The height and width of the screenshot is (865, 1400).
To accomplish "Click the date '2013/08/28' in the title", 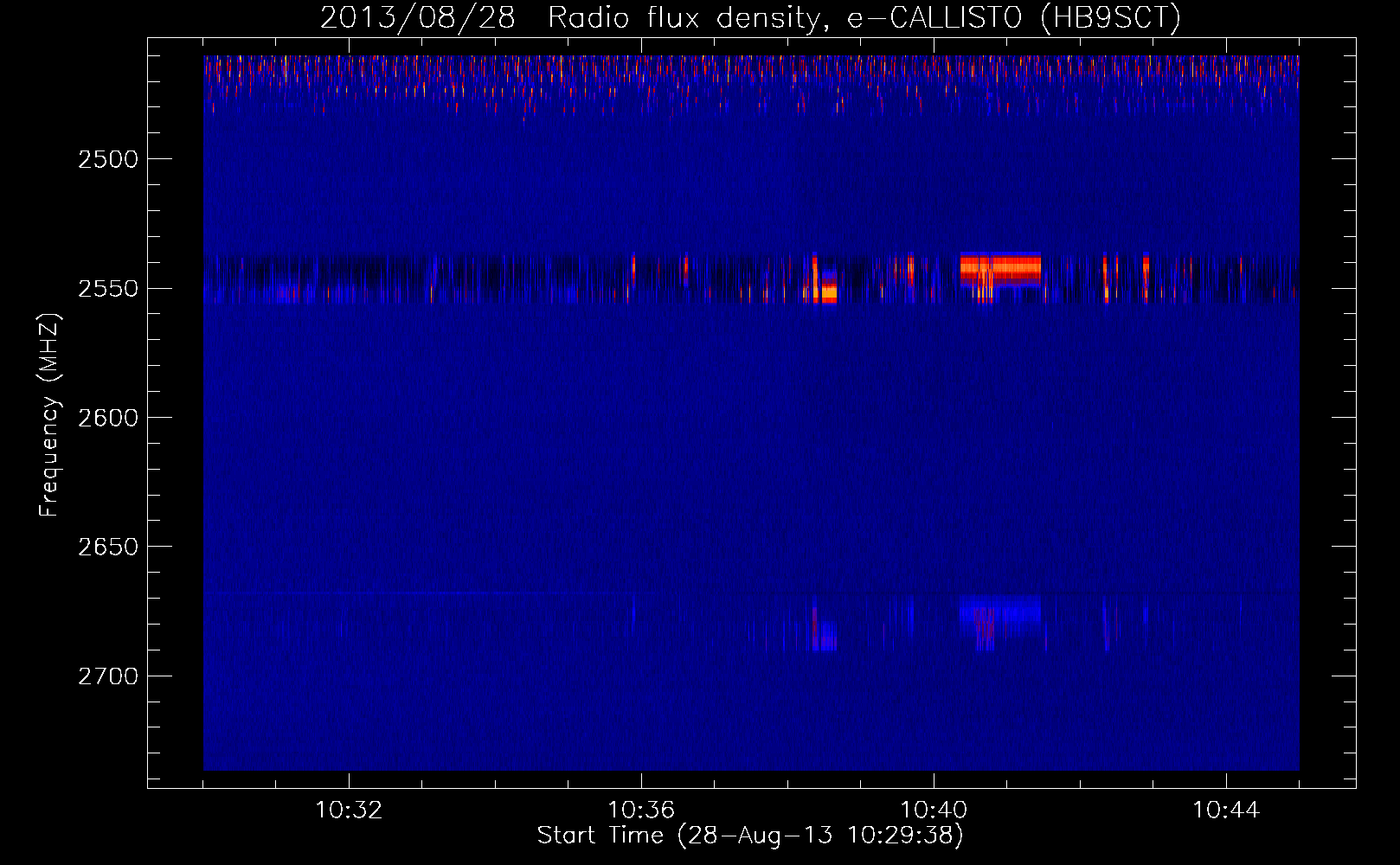I will coord(417,17).
